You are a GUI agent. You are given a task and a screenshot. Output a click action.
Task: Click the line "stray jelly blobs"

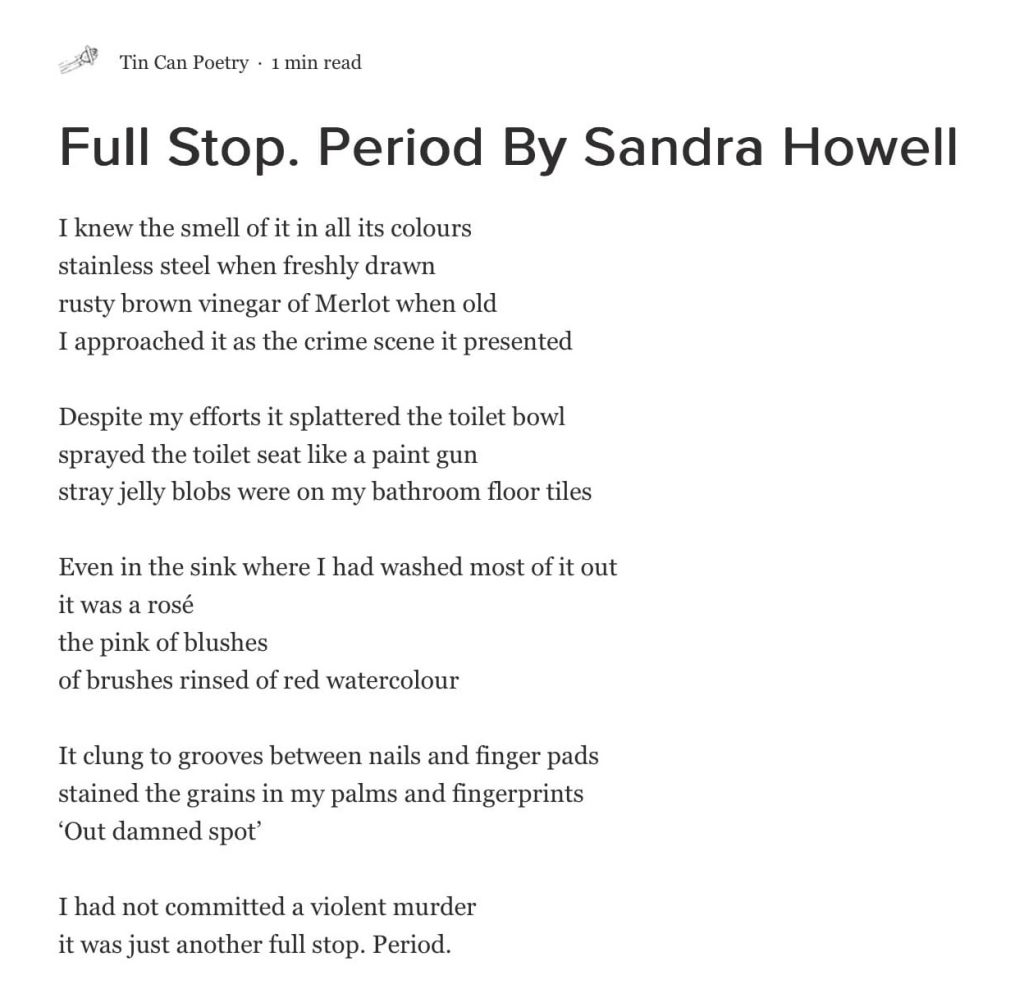(325, 492)
